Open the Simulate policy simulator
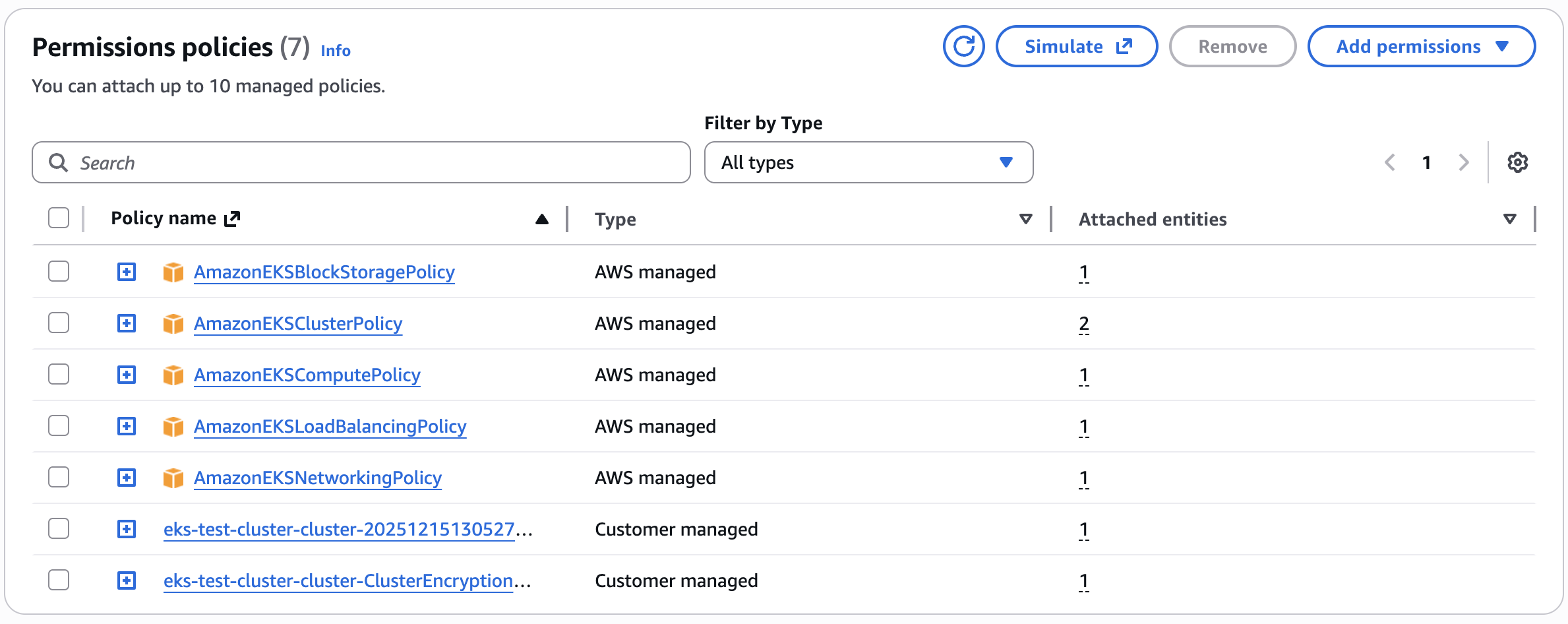Image resolution: width=1568 pixels, height=624 pixels. [1076, 46]
